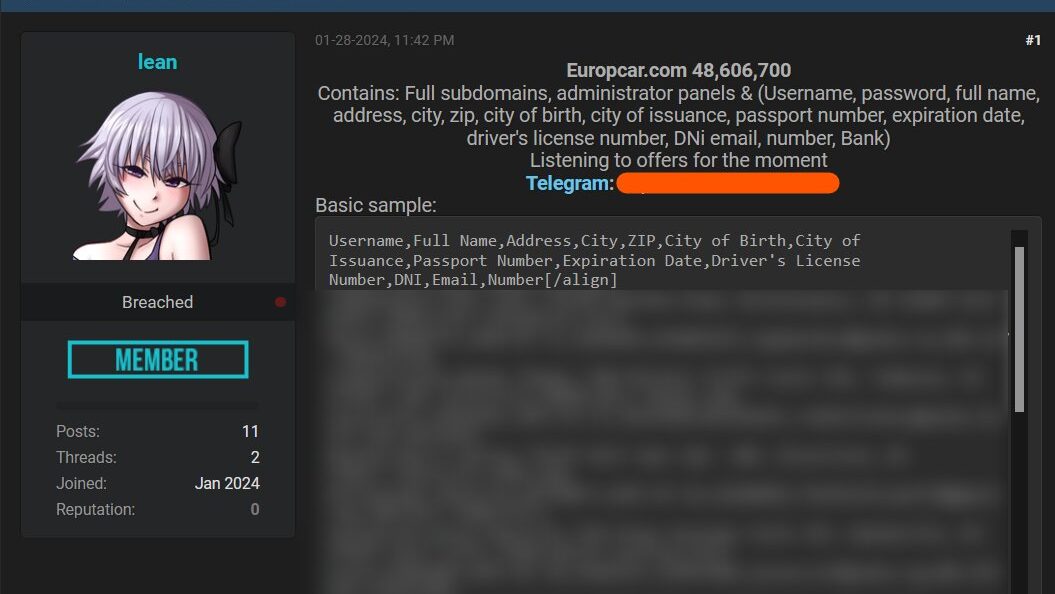
Task: Click the Breached user title text
Action: tap(157, 302)
